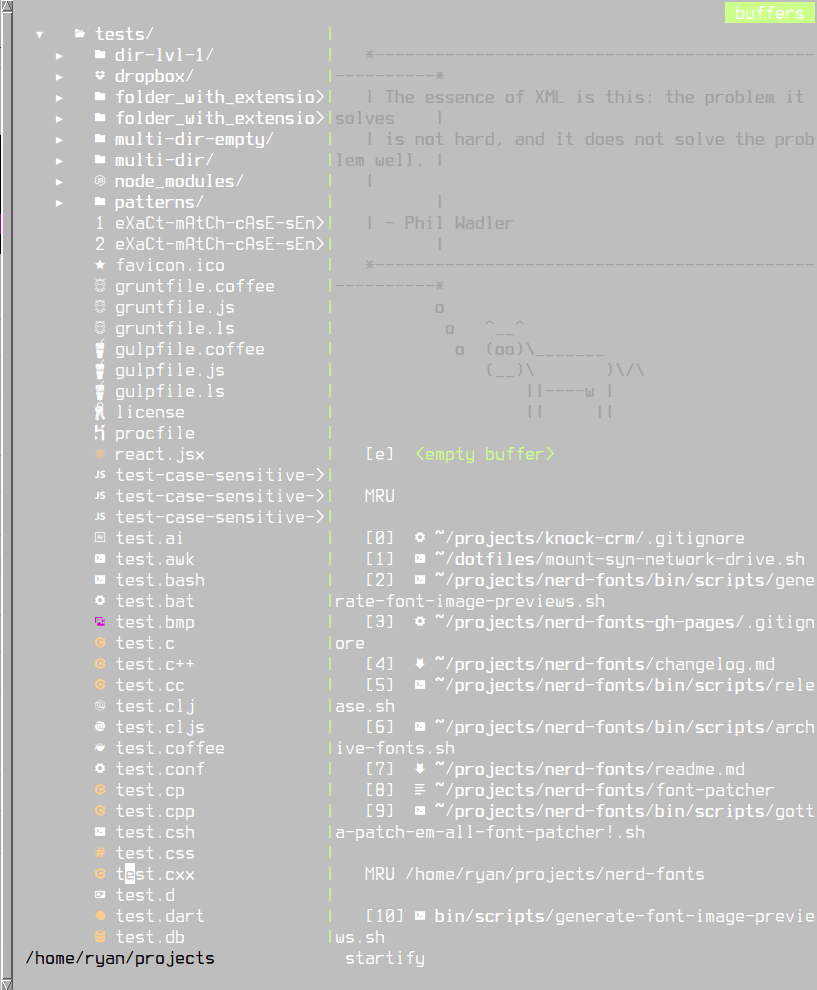Click the /home/ryan/projects status path
817x990 pixels.
point(120,958)
